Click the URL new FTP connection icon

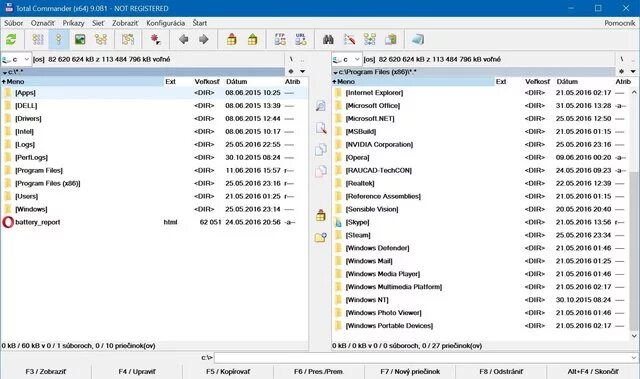(x=301, y=40)
